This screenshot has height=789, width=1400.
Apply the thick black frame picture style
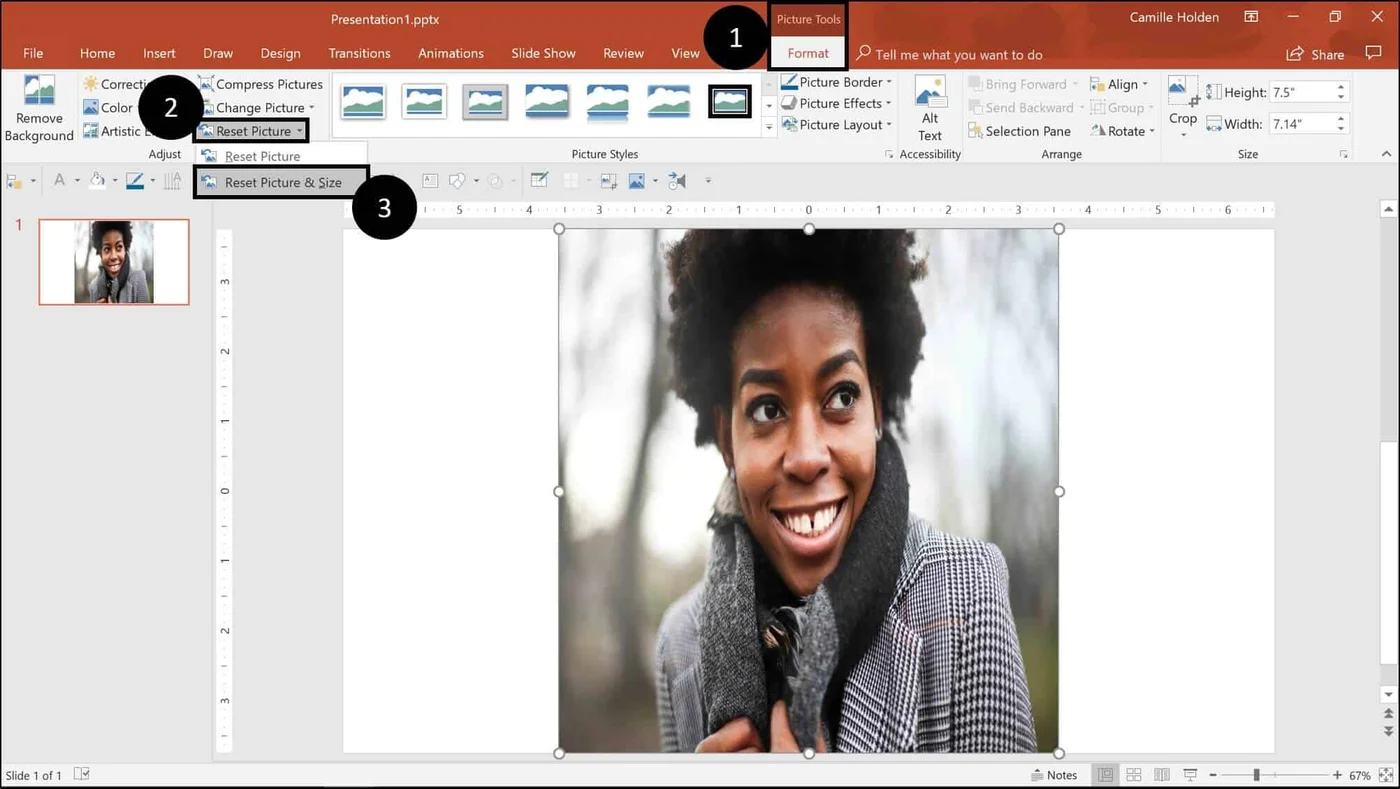click(730, 101)
